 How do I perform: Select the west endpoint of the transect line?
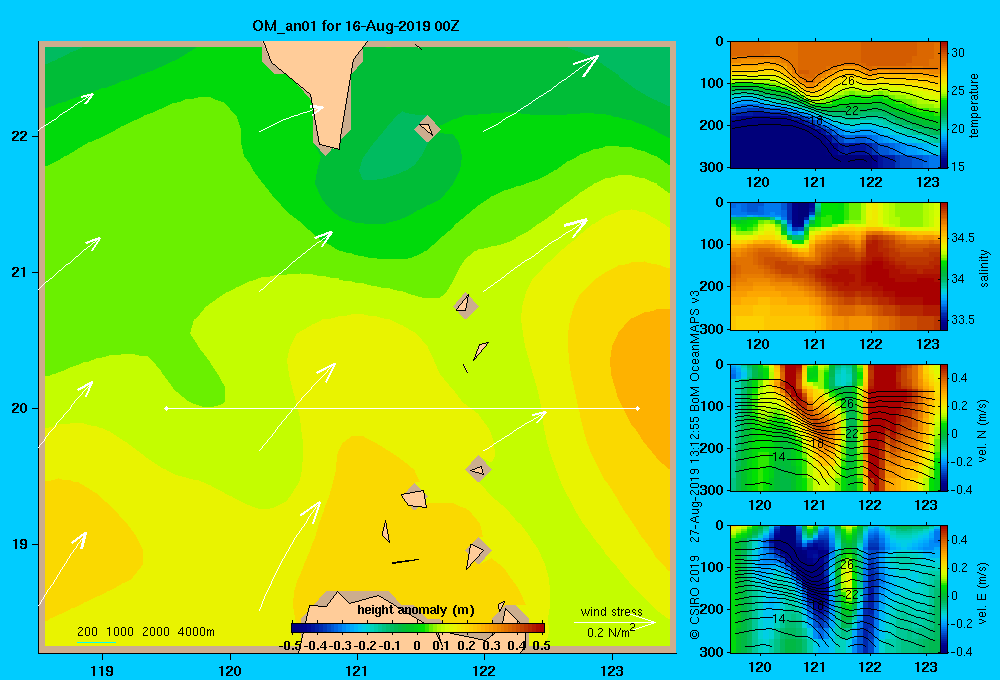point(166,408)
